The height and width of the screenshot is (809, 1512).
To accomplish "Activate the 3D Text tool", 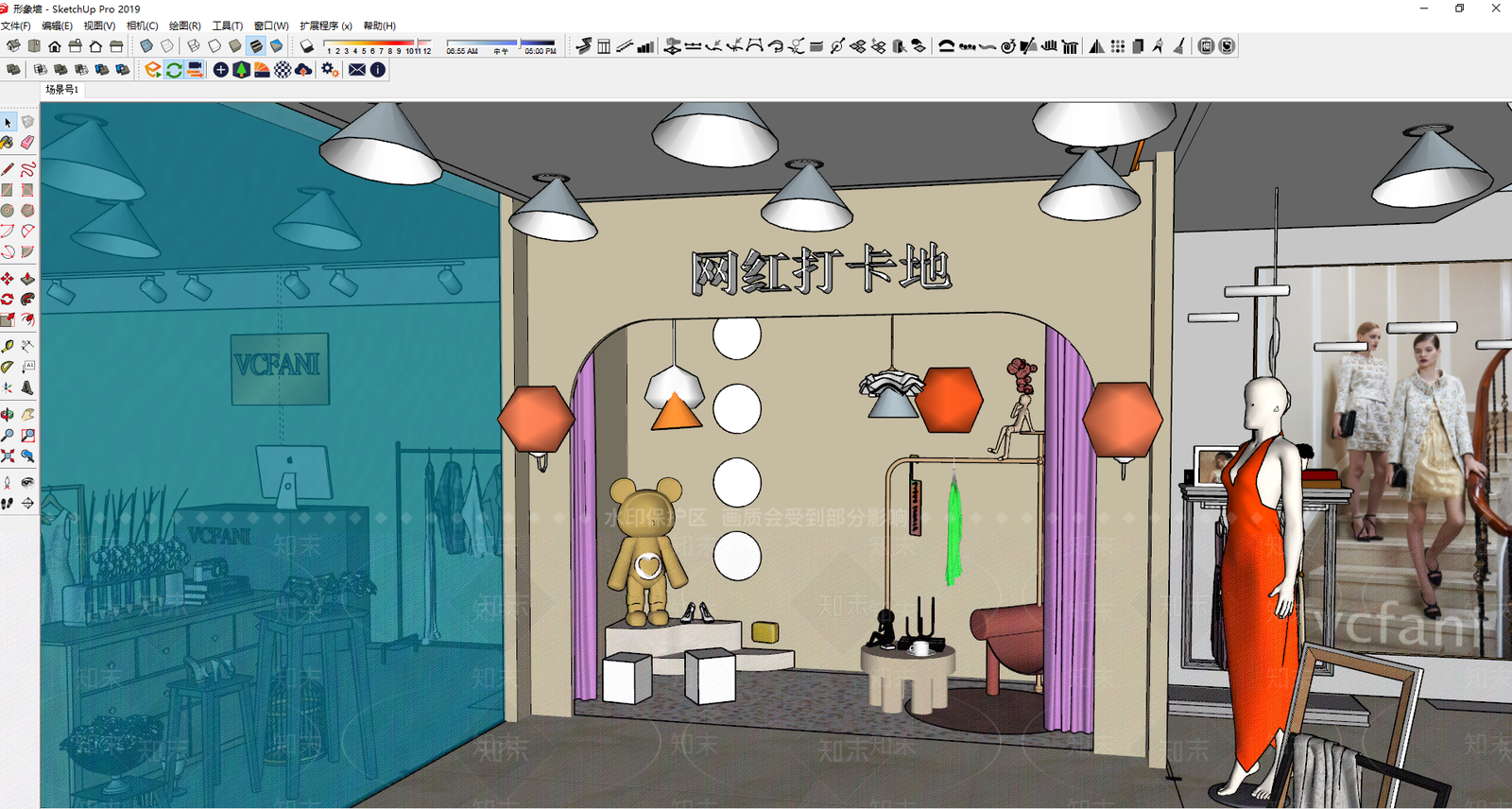I will (x=27, y=387).
